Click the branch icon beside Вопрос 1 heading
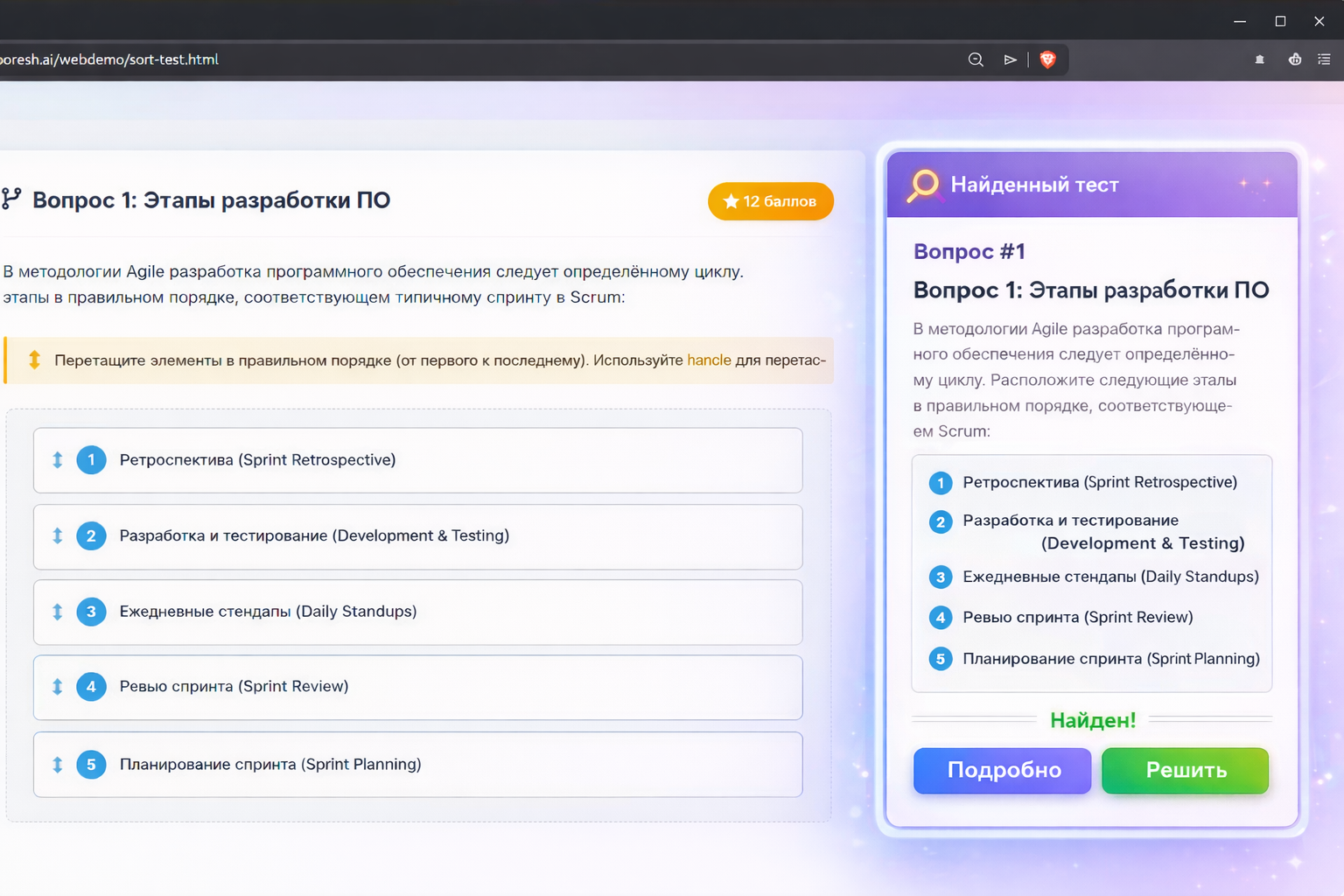The width and height of the screenshot is (1344, 896). (10, 199)
